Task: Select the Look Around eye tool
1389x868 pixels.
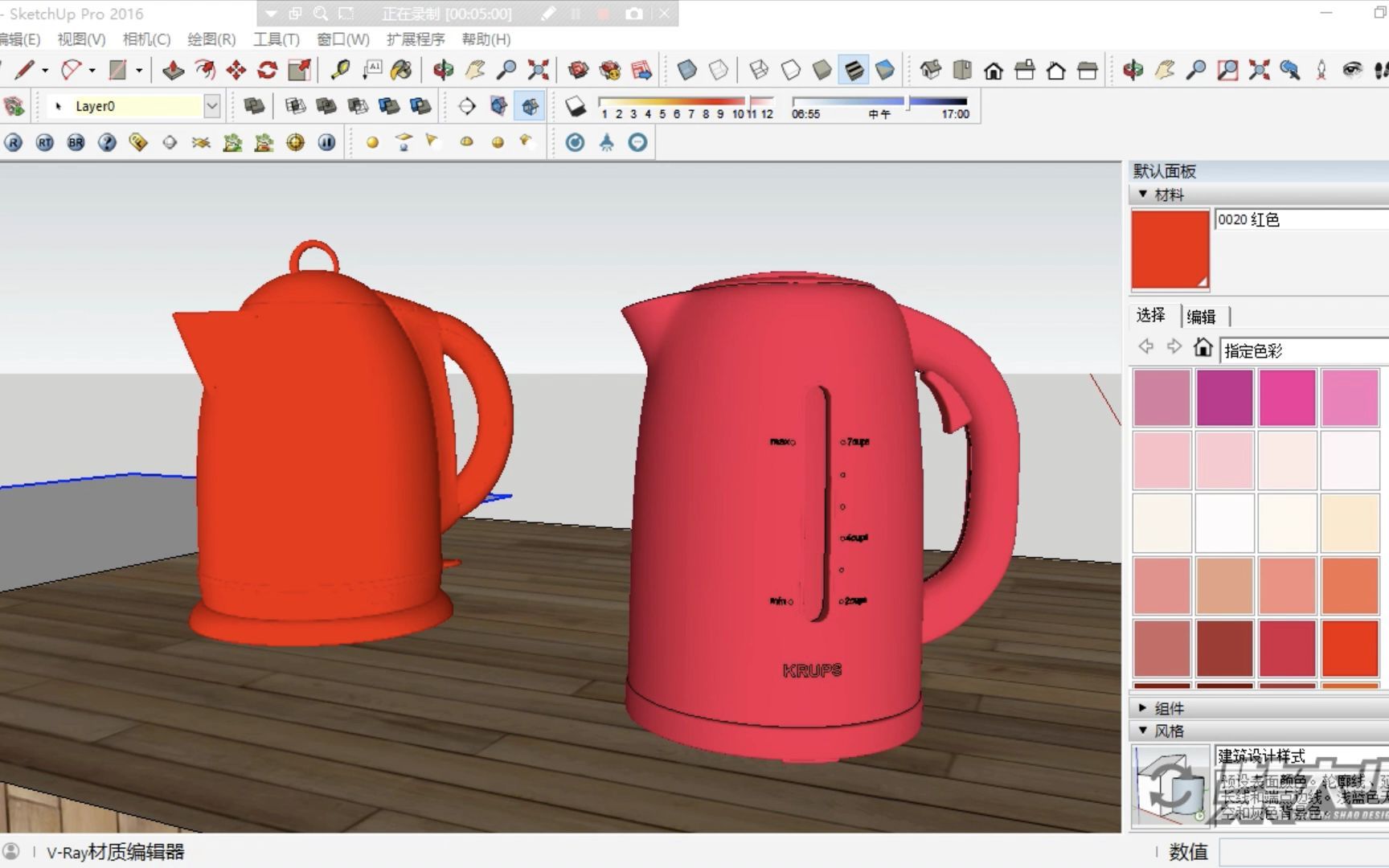Action: [x=1353, y=71]
